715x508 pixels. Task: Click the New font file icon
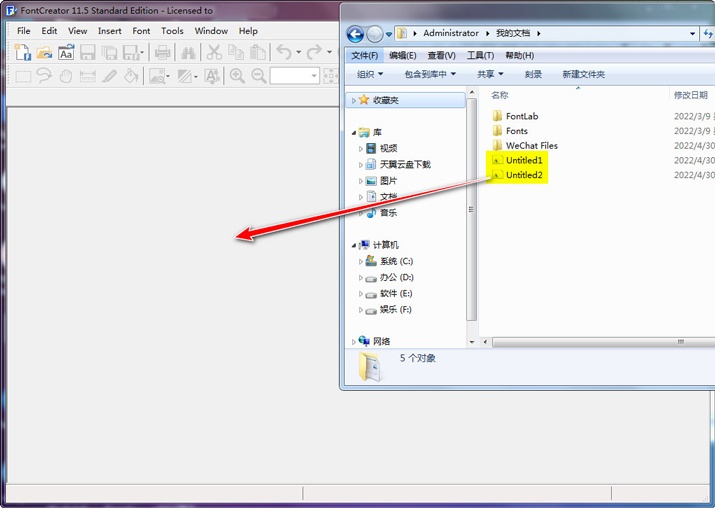tap(22, 53)
